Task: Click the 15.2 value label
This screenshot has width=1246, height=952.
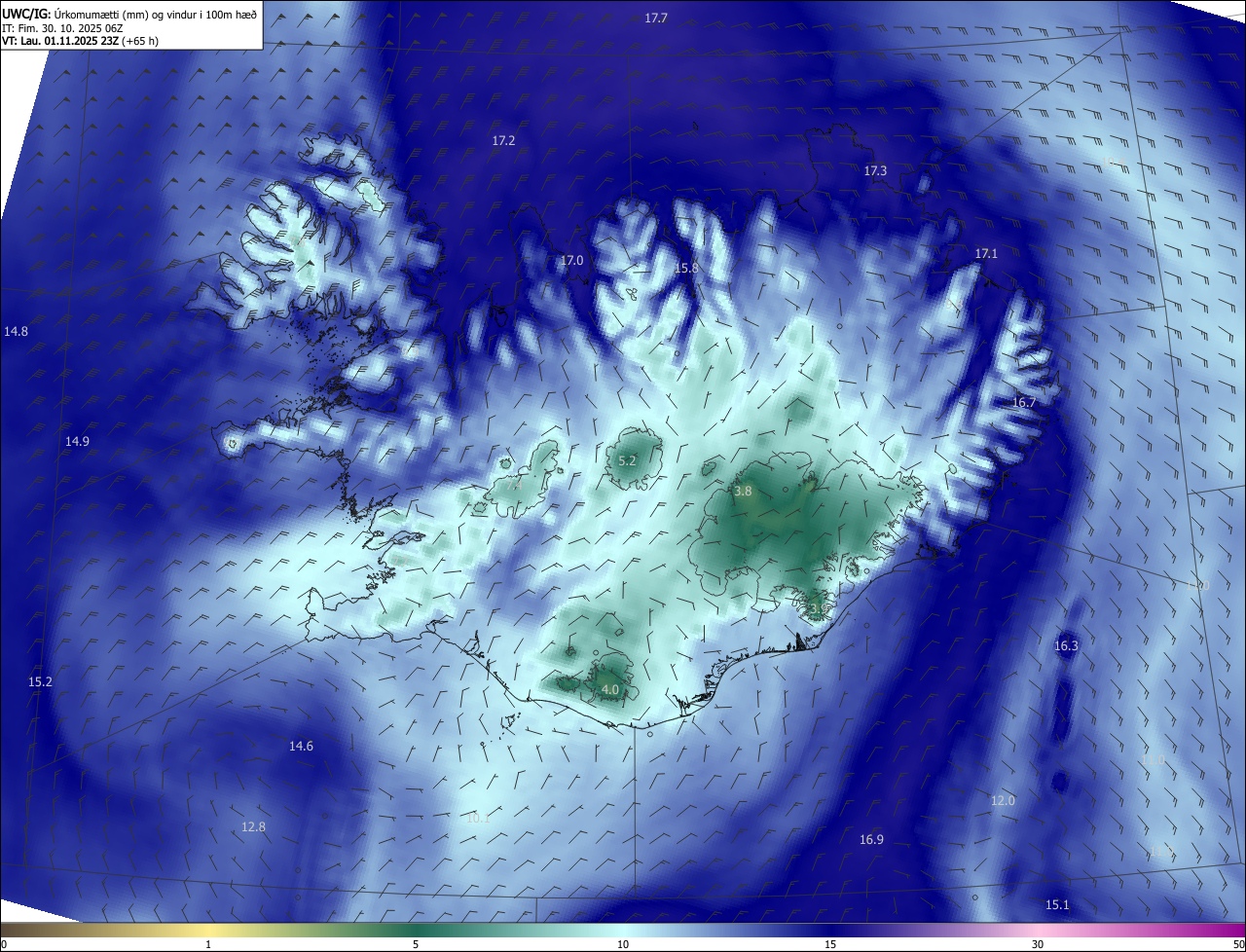Action: point(40,682)
